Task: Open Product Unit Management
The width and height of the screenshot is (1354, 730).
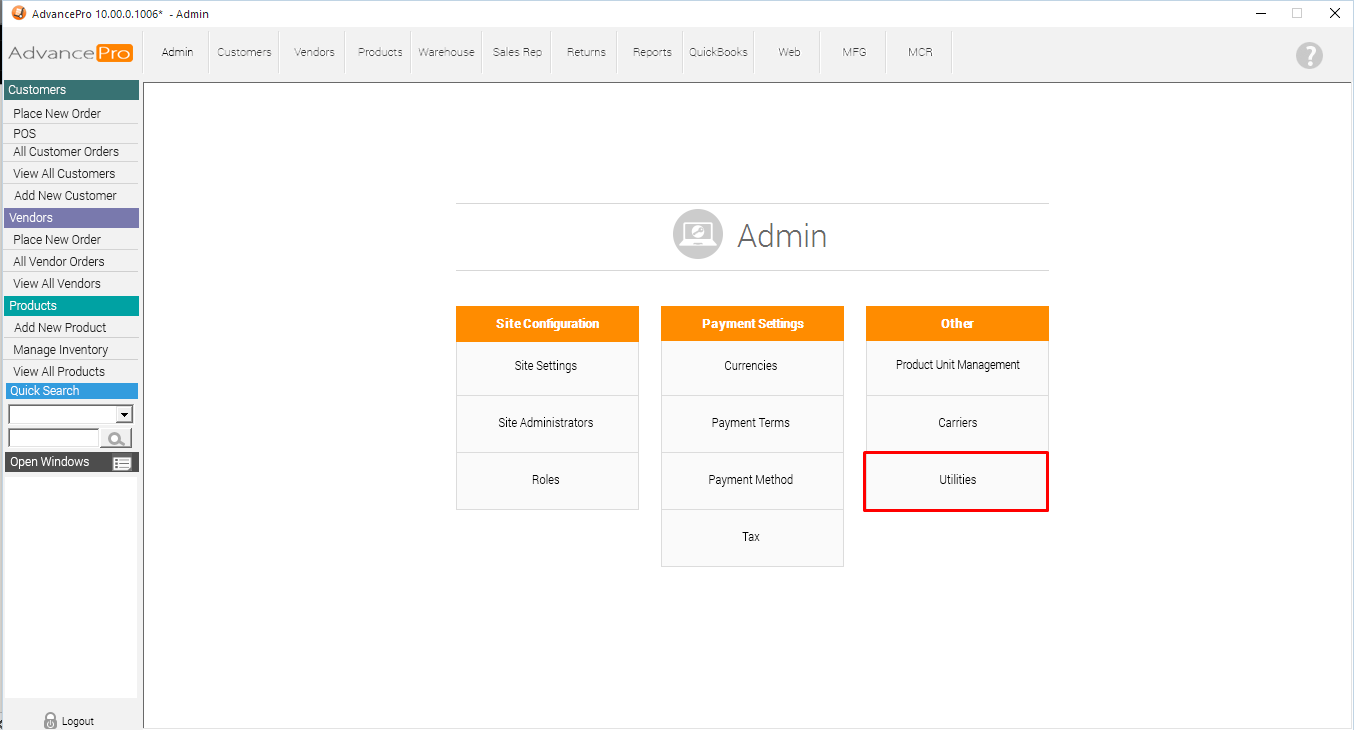Action: [957, 366]
